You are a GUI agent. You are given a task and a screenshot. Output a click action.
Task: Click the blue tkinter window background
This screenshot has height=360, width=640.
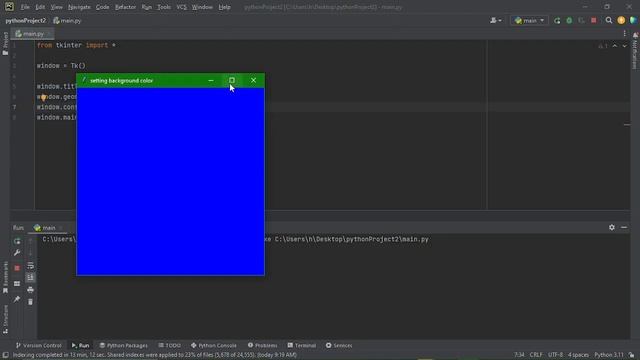(x=170, y=181)
